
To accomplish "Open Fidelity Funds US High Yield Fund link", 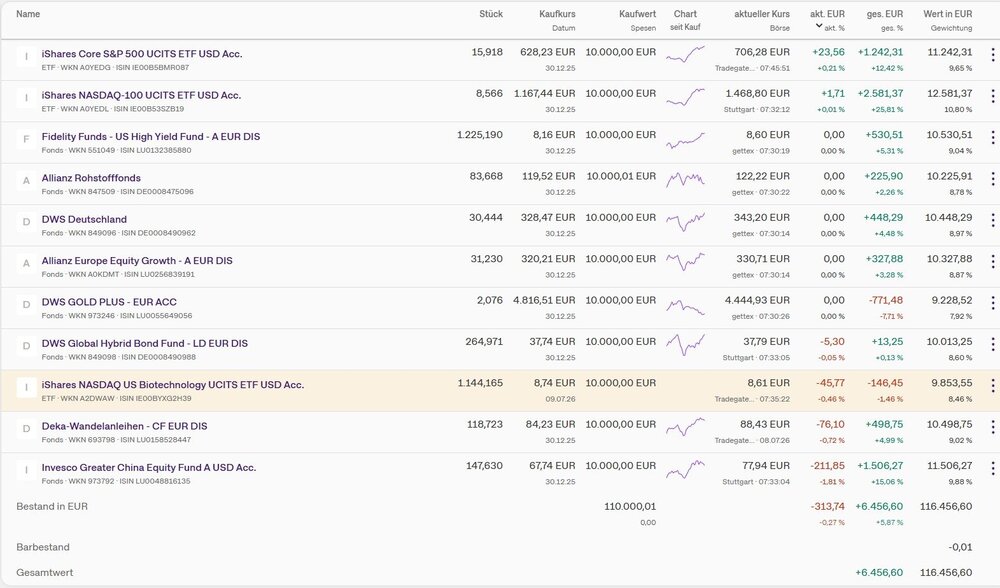I will click(x=151, y=136).
